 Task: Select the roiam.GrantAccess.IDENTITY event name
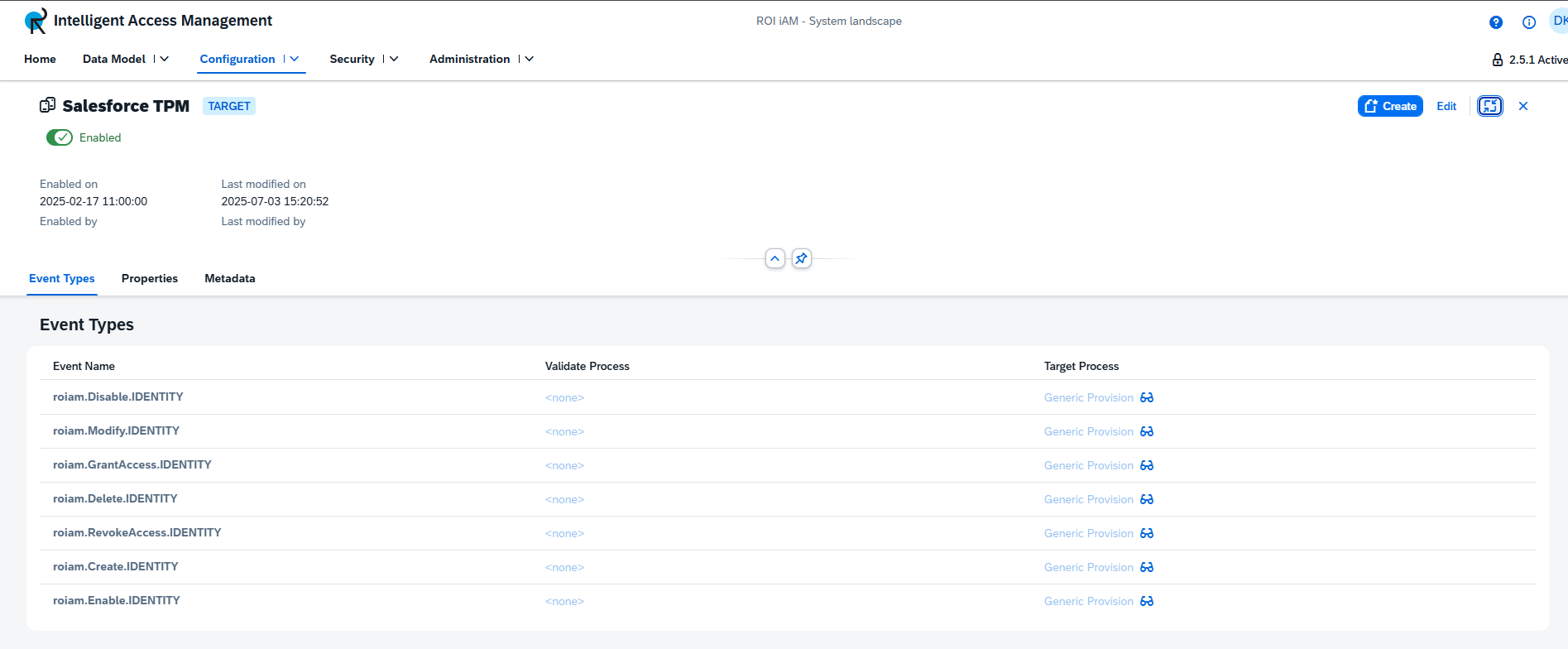click(x=132, y=464)
